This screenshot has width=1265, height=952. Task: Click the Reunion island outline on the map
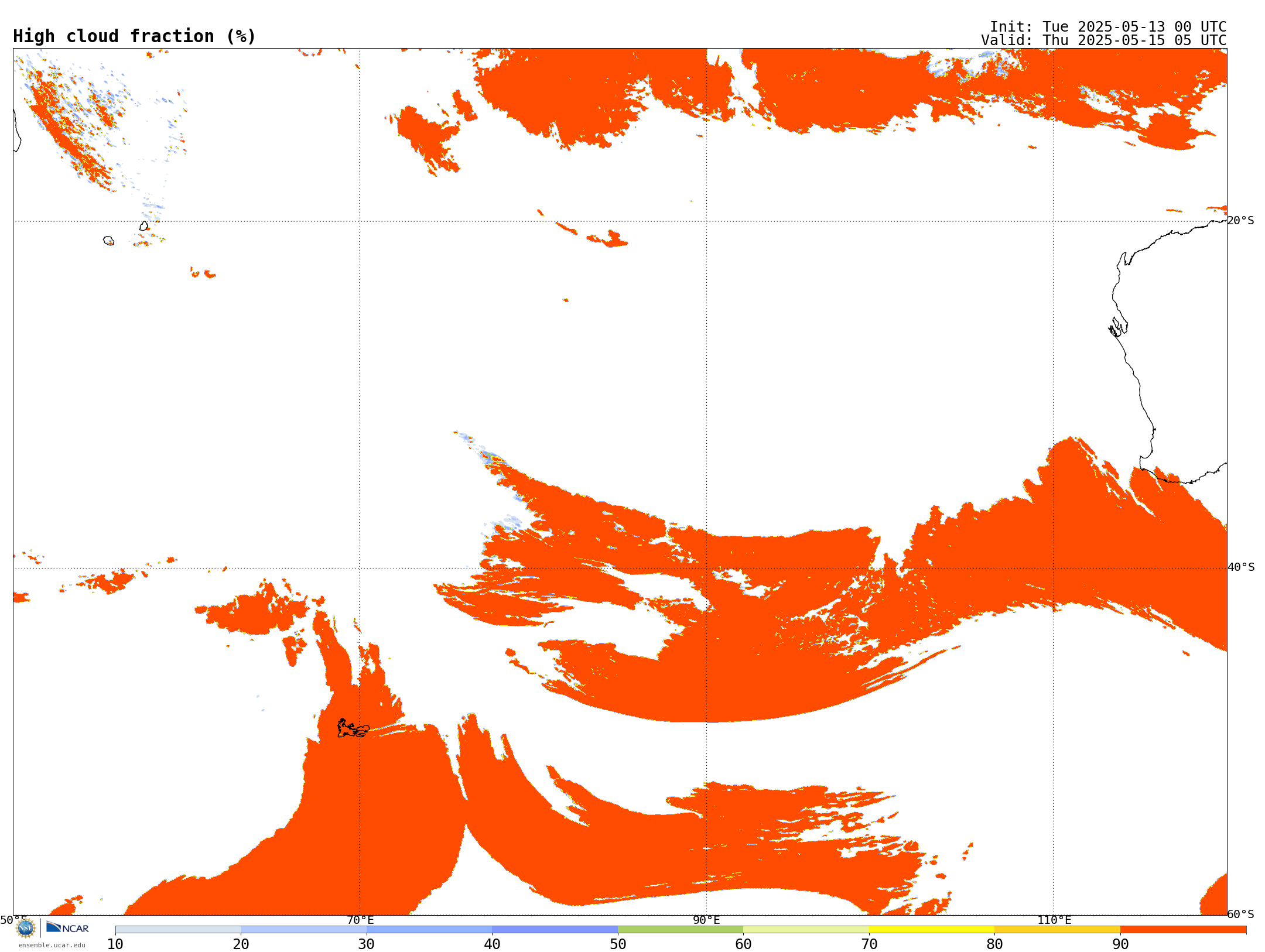coord(109,241)
